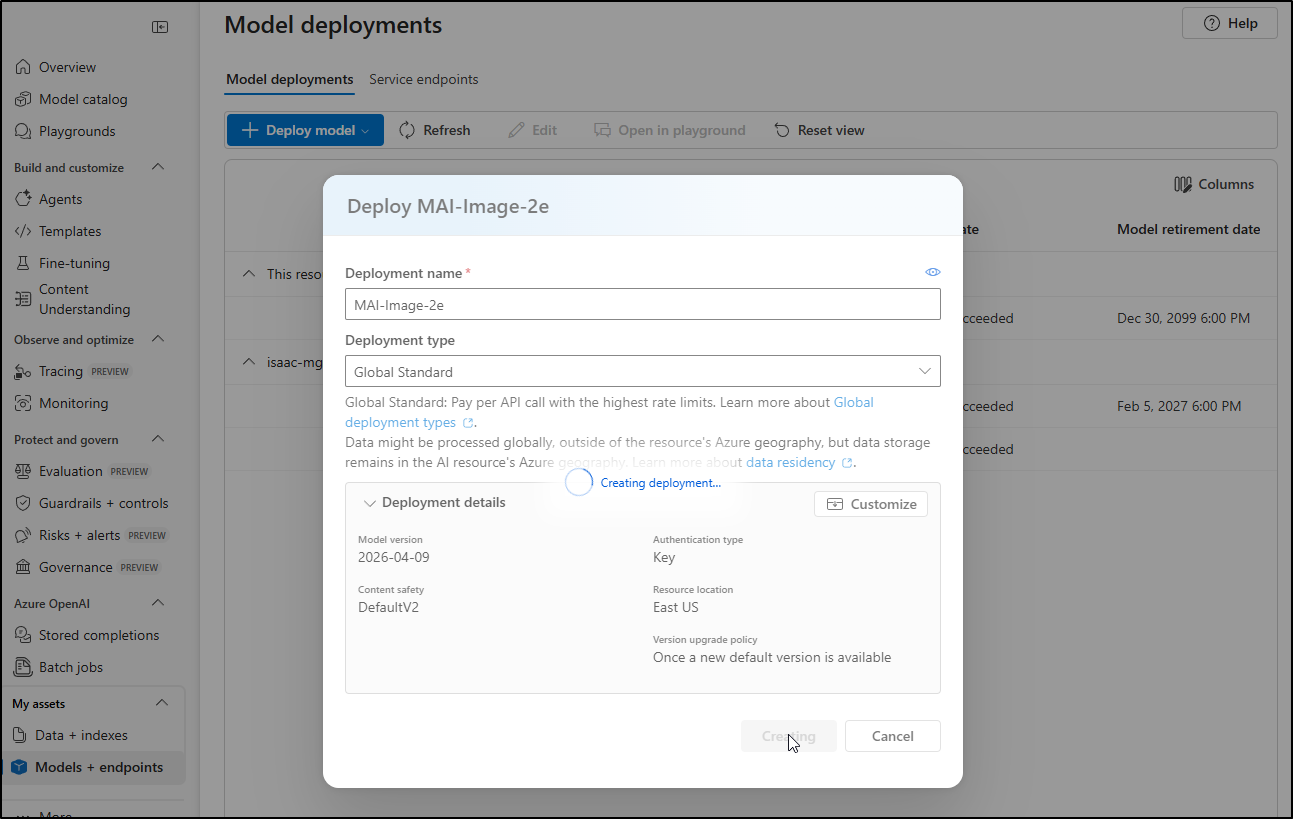
Task: Click the Customize button
Action: [871, 504]
